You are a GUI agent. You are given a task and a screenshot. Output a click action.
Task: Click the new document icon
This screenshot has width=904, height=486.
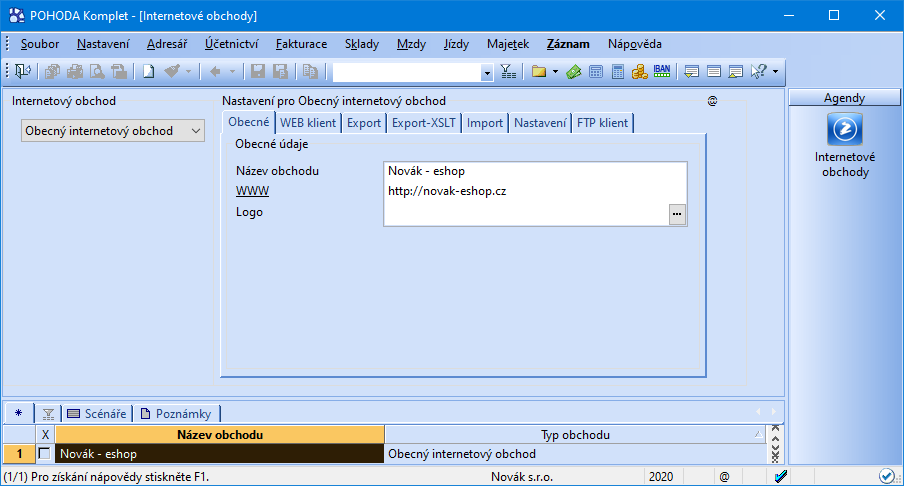[x=148, y=71]
